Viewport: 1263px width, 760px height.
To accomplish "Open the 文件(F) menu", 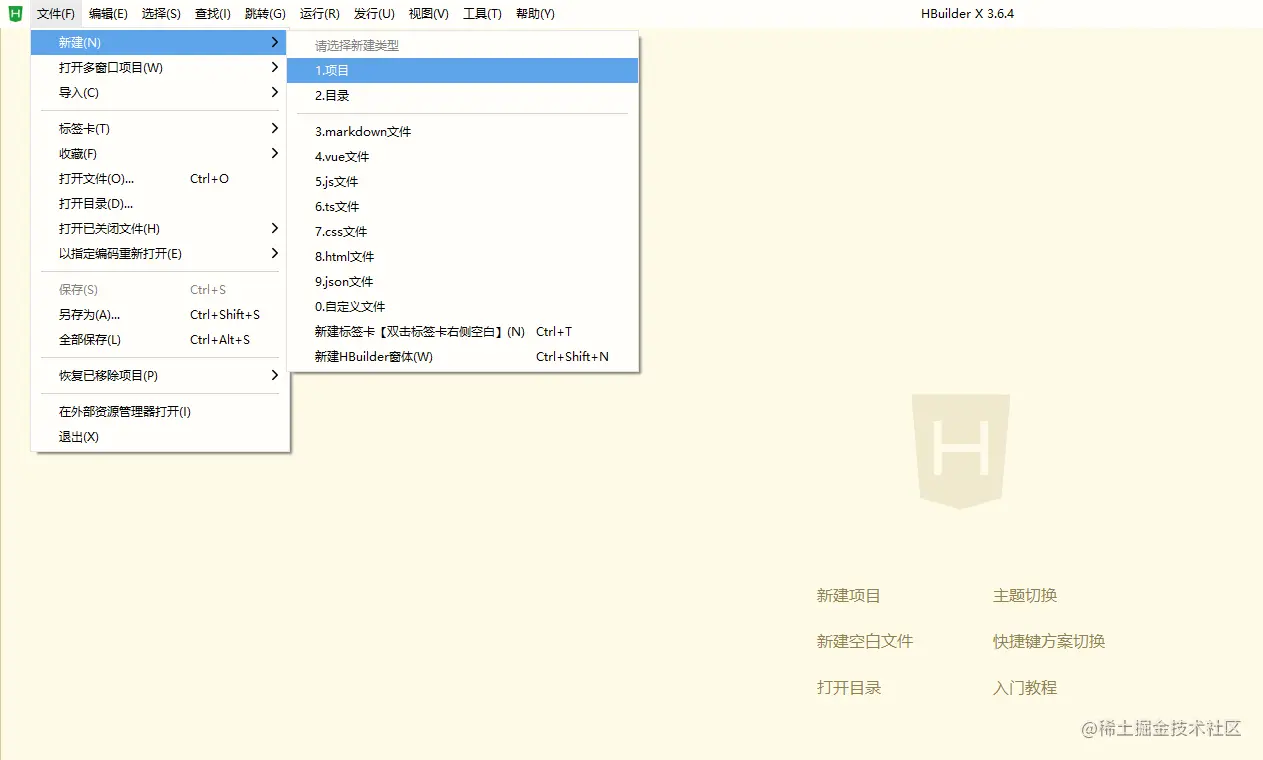I will pyautogui.click(x=56, y=14).
